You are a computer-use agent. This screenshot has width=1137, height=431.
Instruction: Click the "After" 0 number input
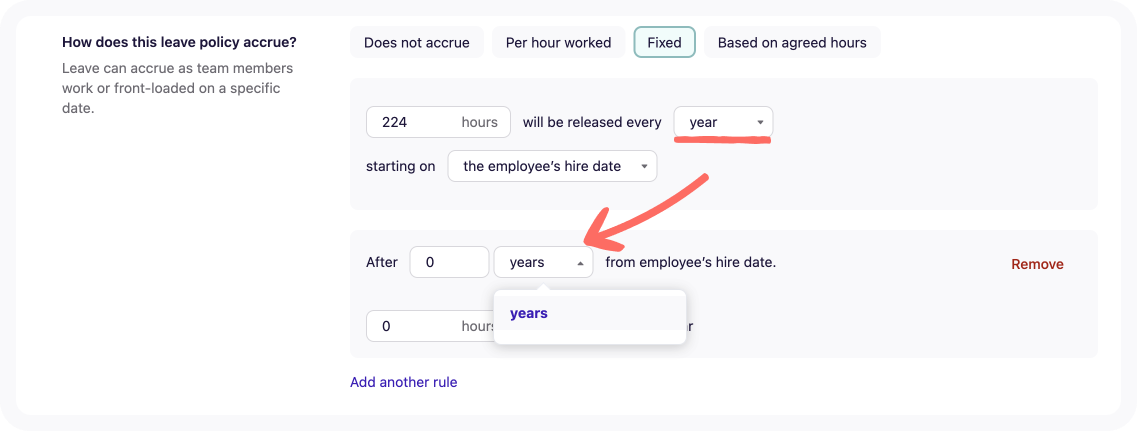click(x=449, y=262)
